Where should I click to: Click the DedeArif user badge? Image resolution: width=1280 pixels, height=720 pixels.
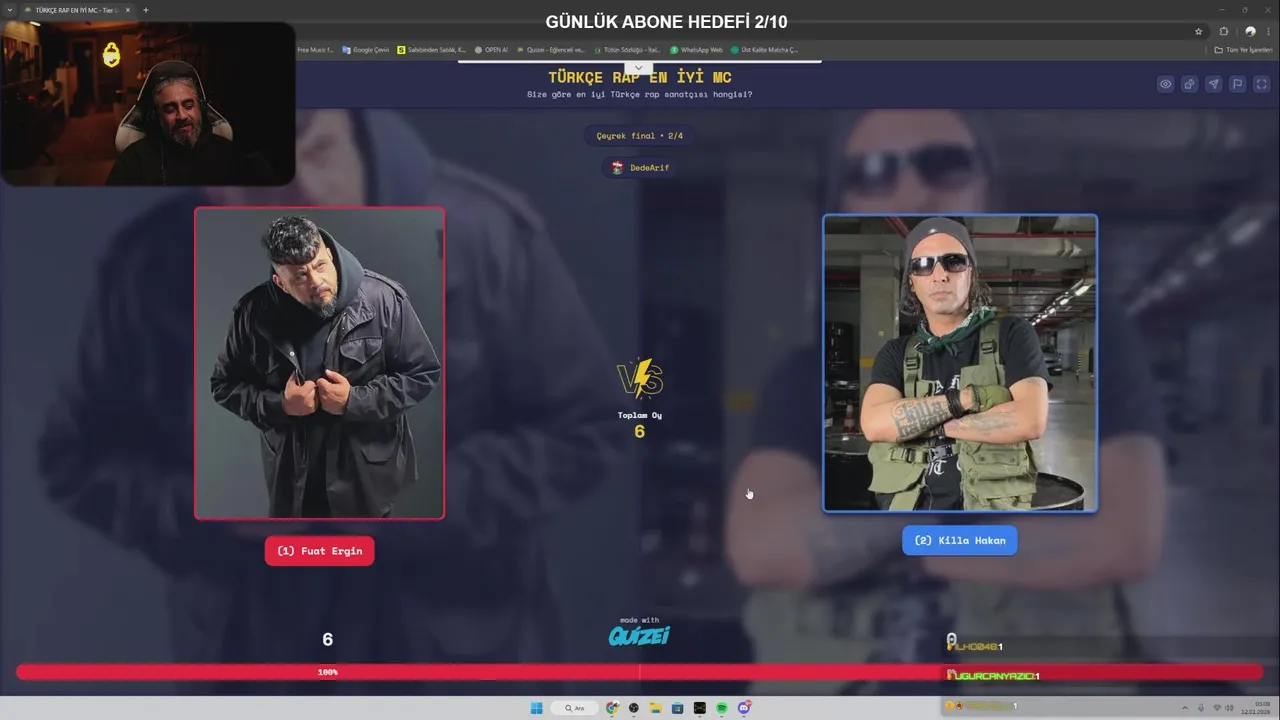click(x=640, y=167)
